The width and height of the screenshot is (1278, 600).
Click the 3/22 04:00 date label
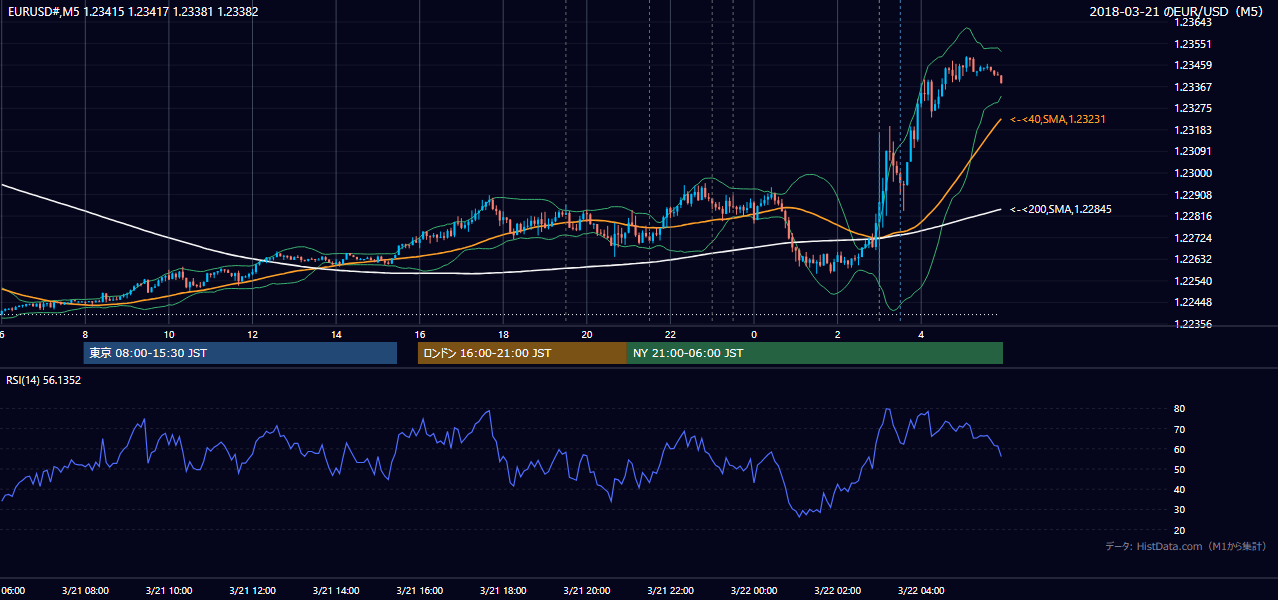pyautogui.click(x=920, y=591)
